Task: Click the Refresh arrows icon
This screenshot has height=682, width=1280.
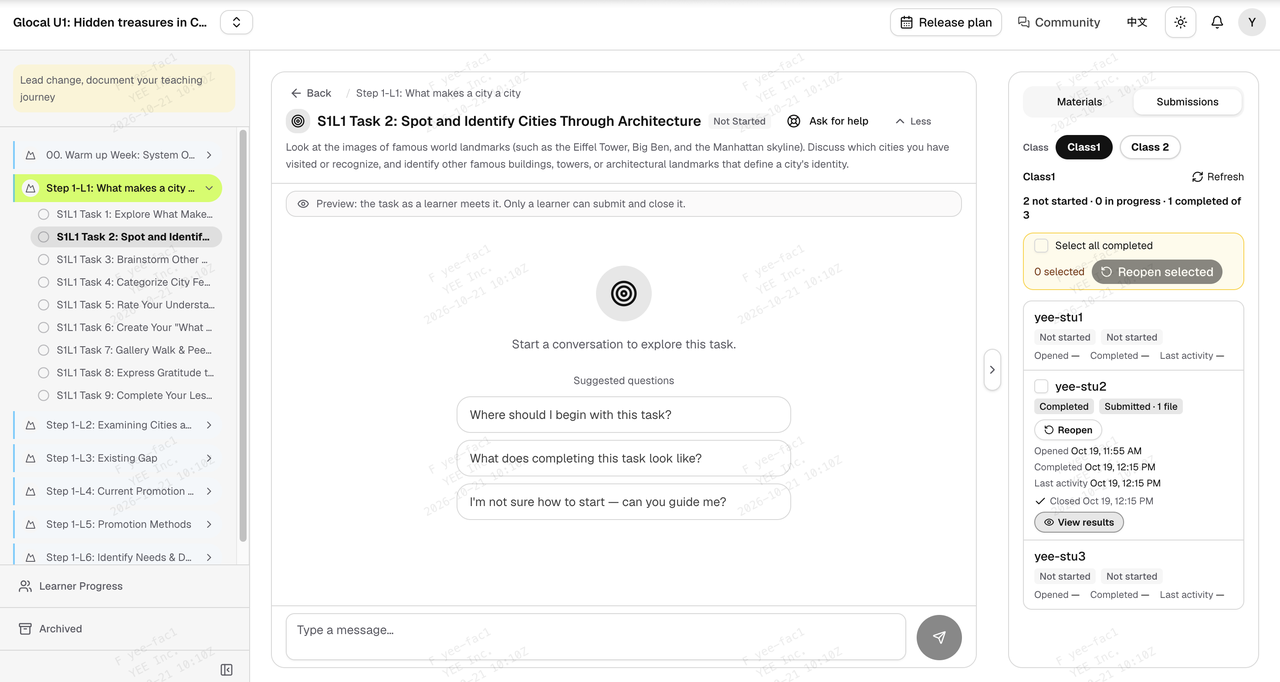Action: (x=1198, y=177)
